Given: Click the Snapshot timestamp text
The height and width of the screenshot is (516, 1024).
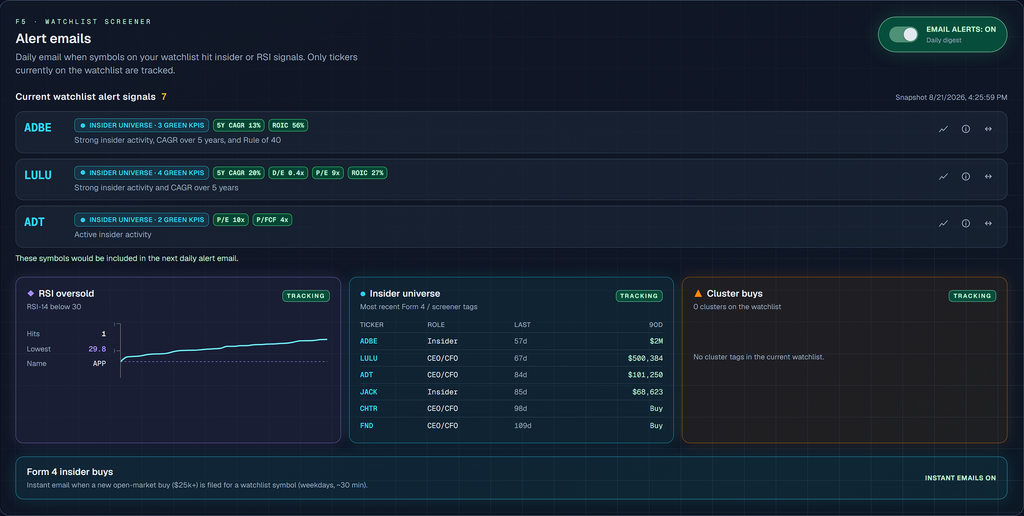Looking at the screenshot, I should coord(951,97).
